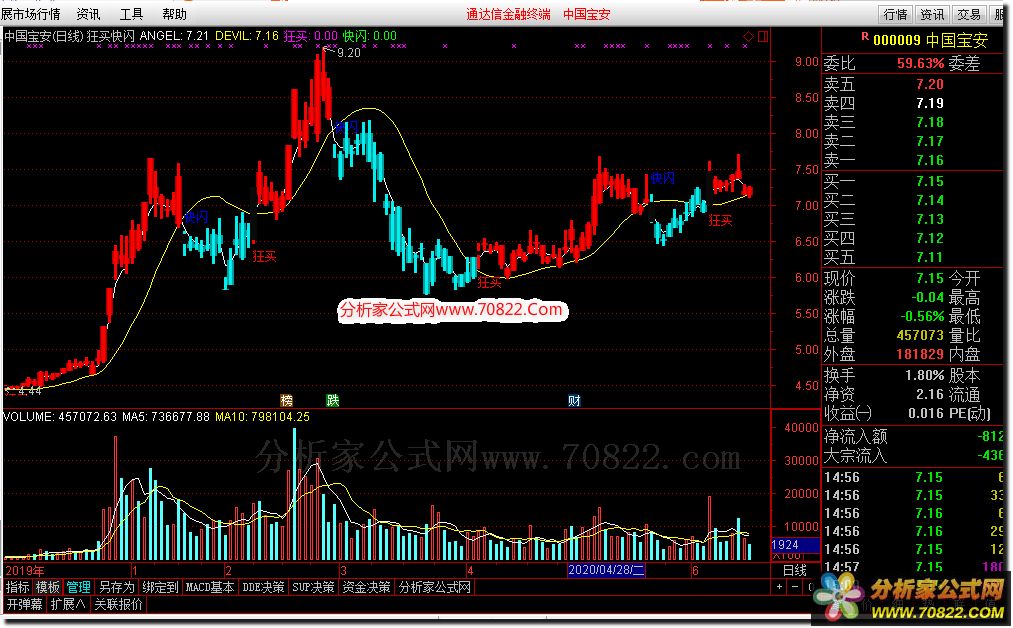Open the 帮助 menu
This screenshot has height=628, width=1013.
174,14
